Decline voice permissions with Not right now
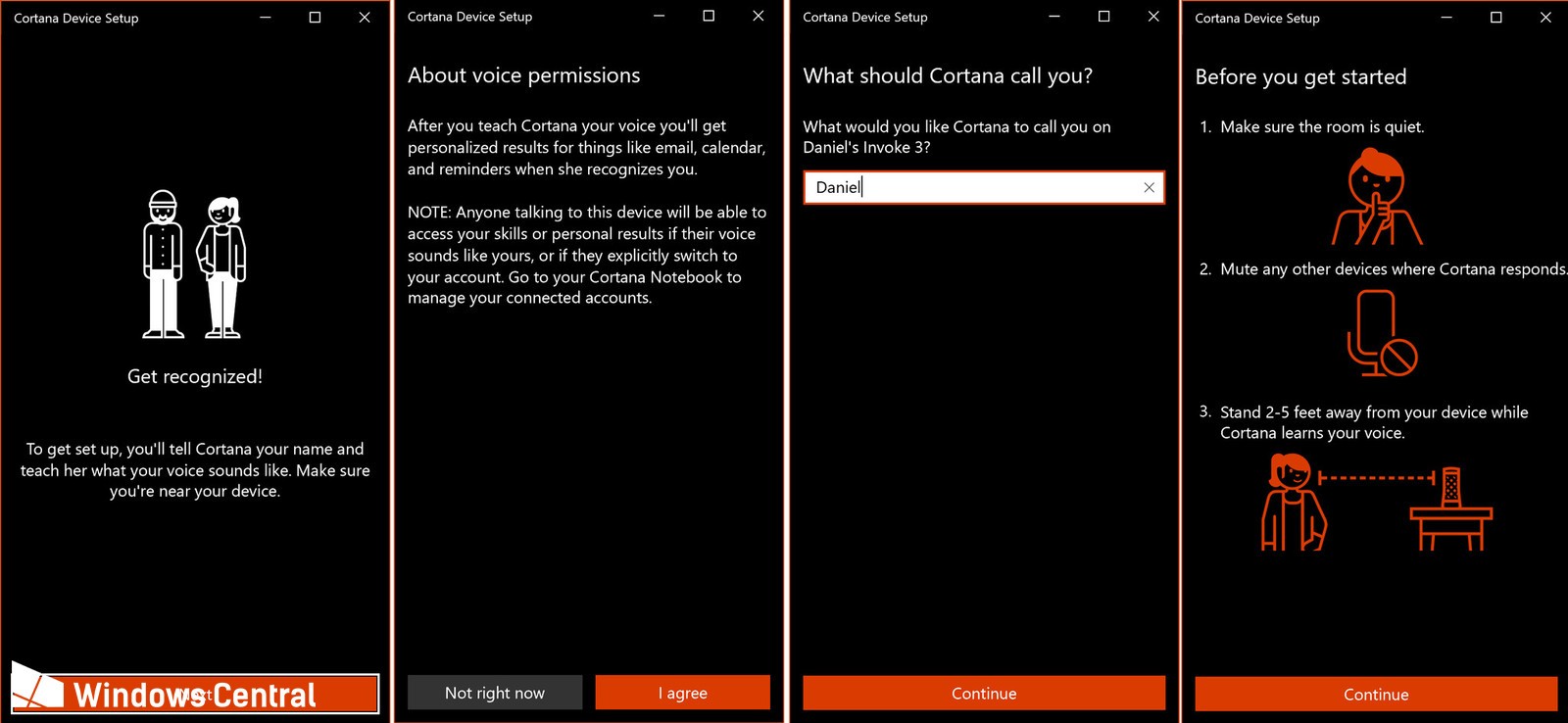Screen dimensions: 1568x723 495,693
